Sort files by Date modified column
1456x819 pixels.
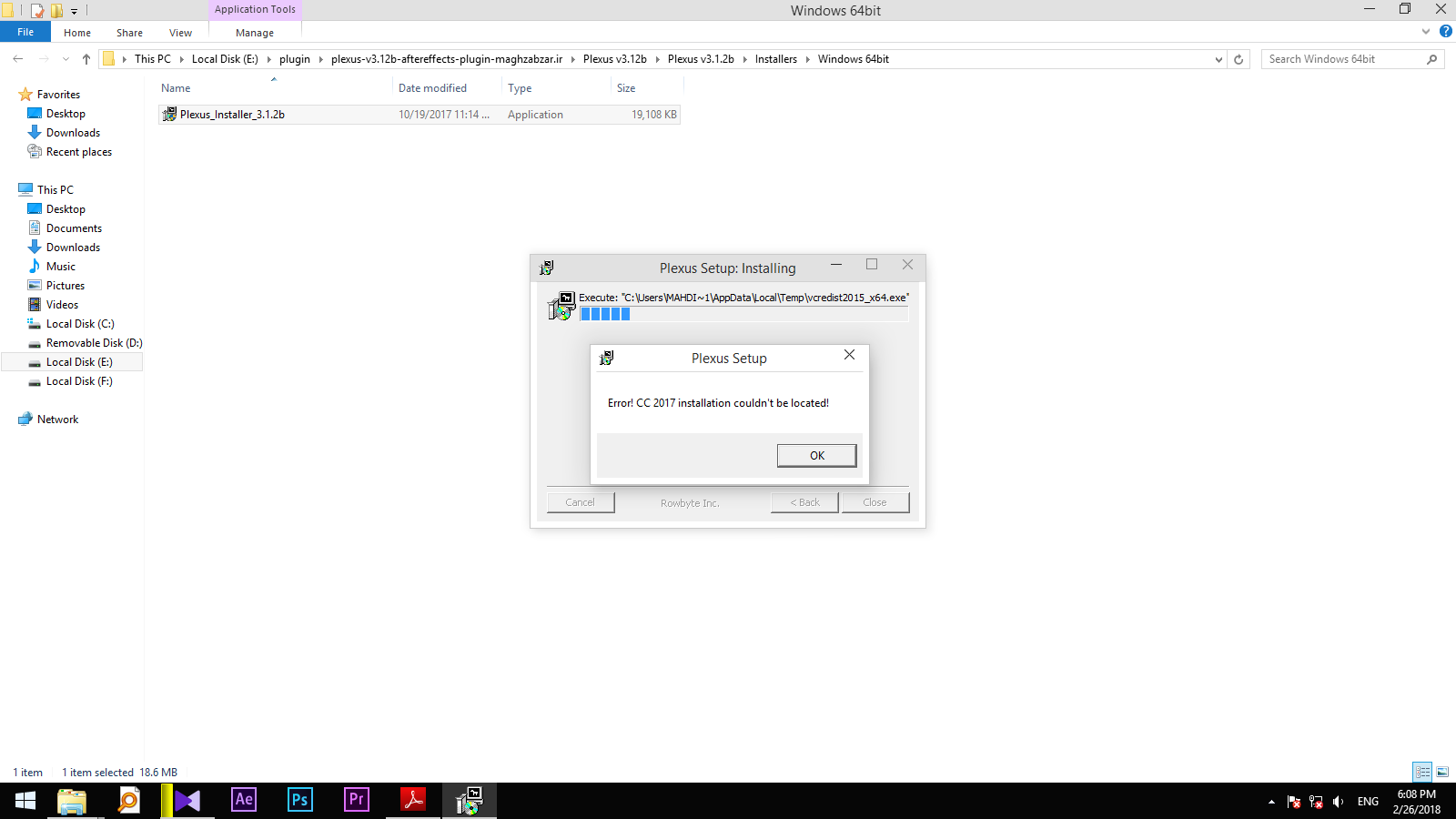click(x=432, y=88)
